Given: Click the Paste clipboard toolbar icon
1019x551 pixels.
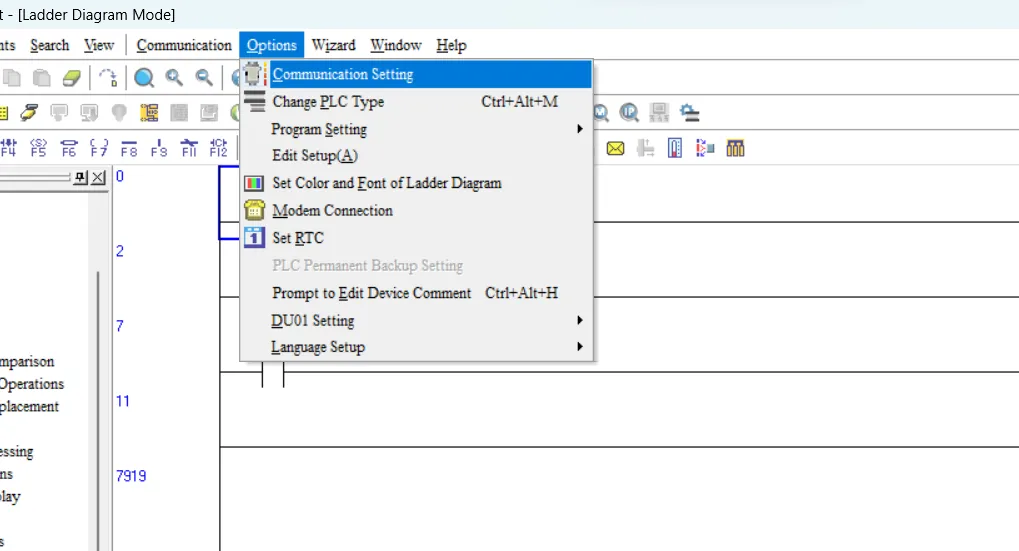Looking at the screenshot, I should [42, 78].
